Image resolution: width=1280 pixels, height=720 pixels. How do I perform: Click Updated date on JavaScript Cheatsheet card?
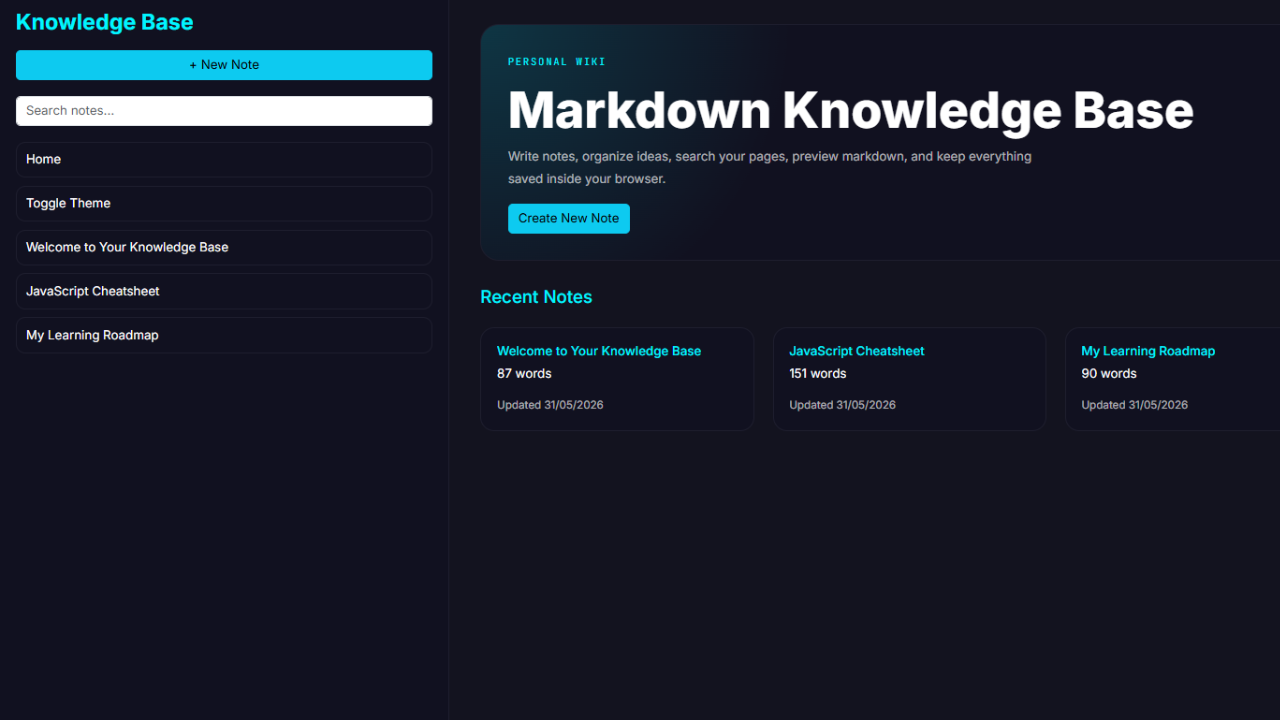[842, 405]
